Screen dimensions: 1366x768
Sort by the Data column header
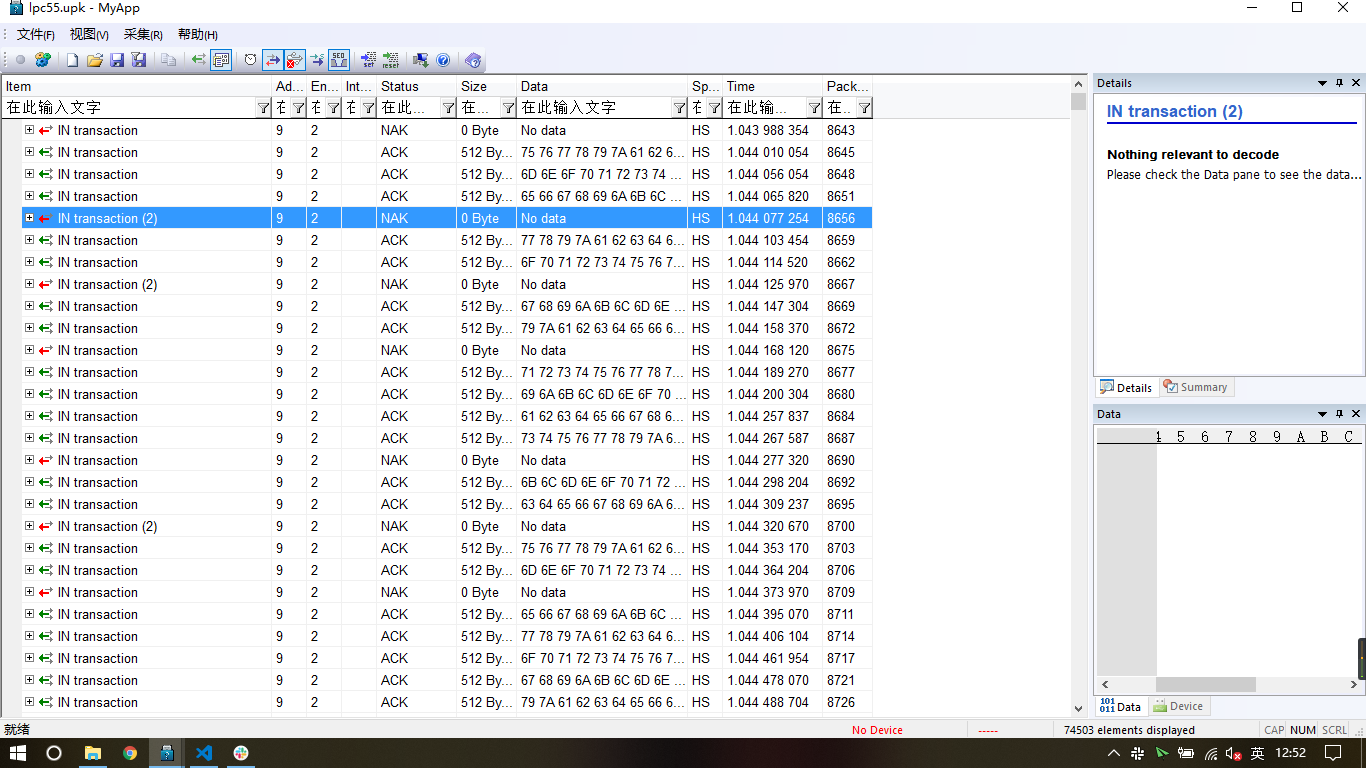point(602,86)
